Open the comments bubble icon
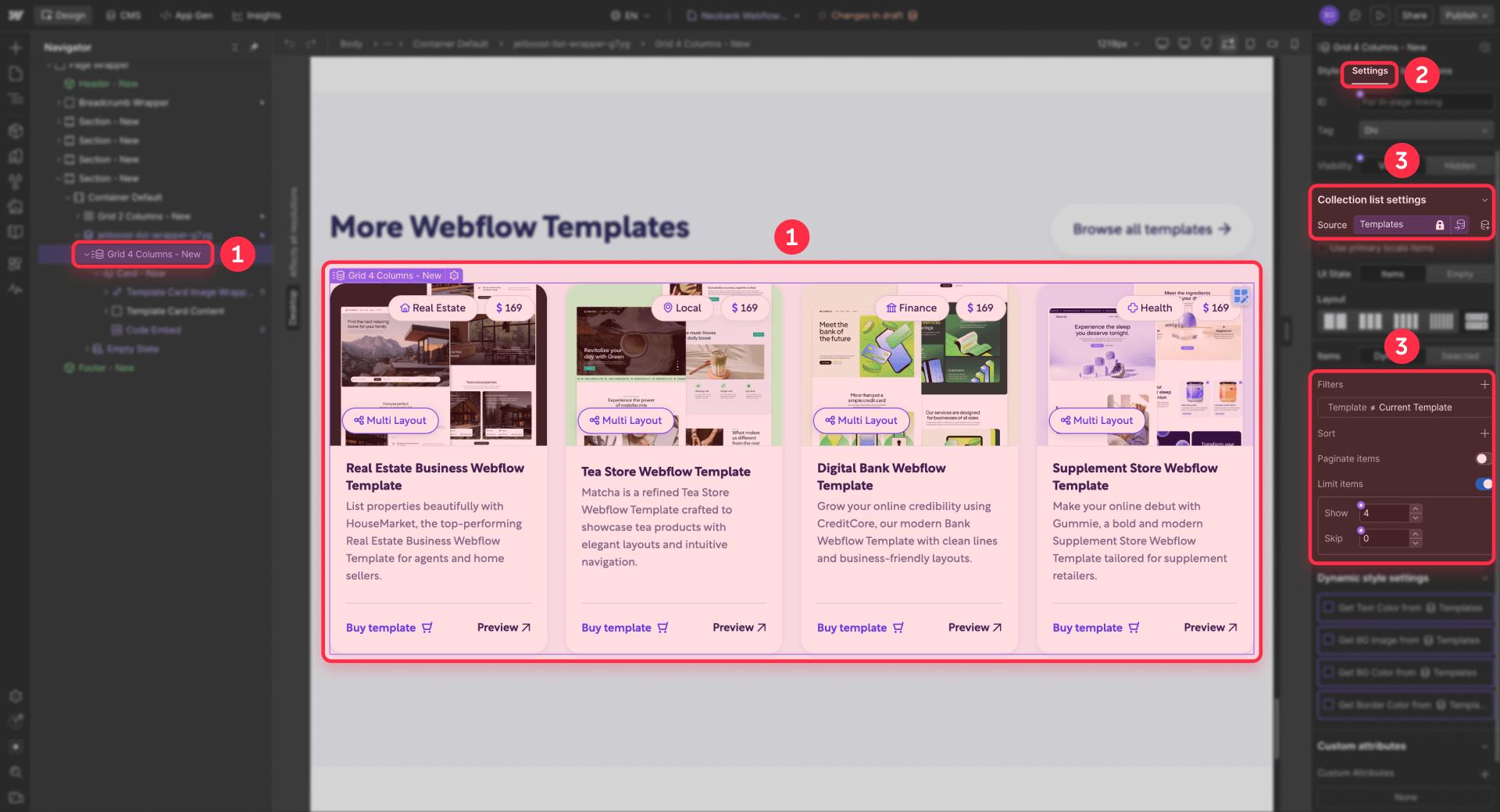This screenshot has width=1500, height=812. tap(1355, 16)
